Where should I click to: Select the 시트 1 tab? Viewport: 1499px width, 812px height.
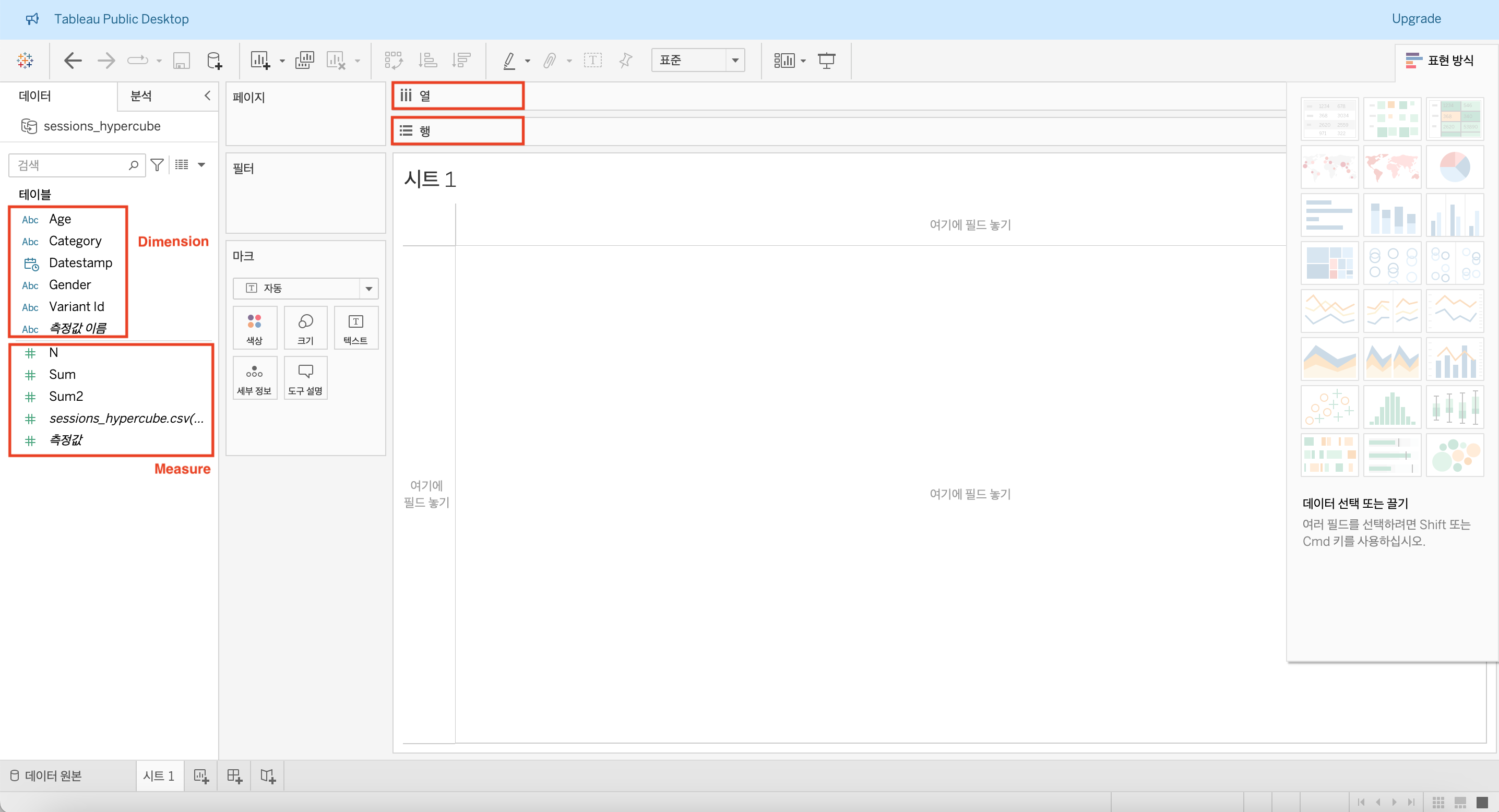(x=159, y=775)
